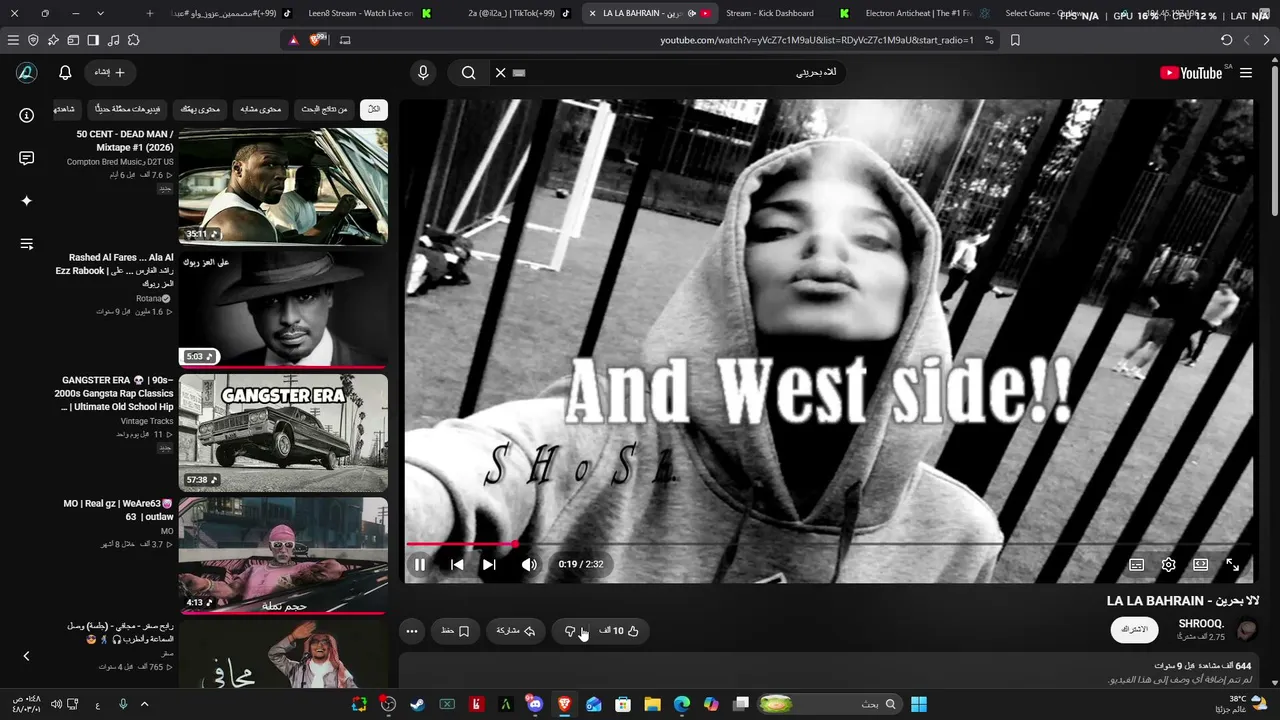Click the sidebar info circle icon

pyautogui.click(x=27, y=115)
